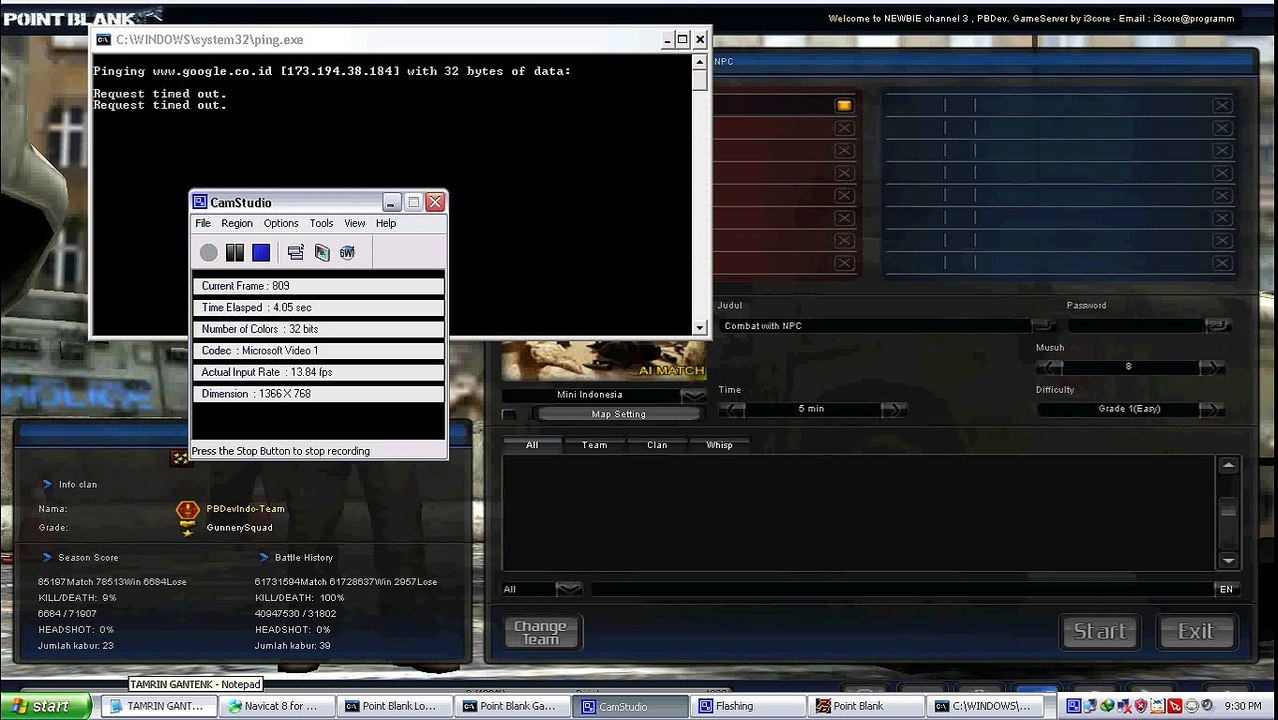This screenshot has width=1278, height=720.
Task: Switch chat to the Team tab
Action: [594, 445]
